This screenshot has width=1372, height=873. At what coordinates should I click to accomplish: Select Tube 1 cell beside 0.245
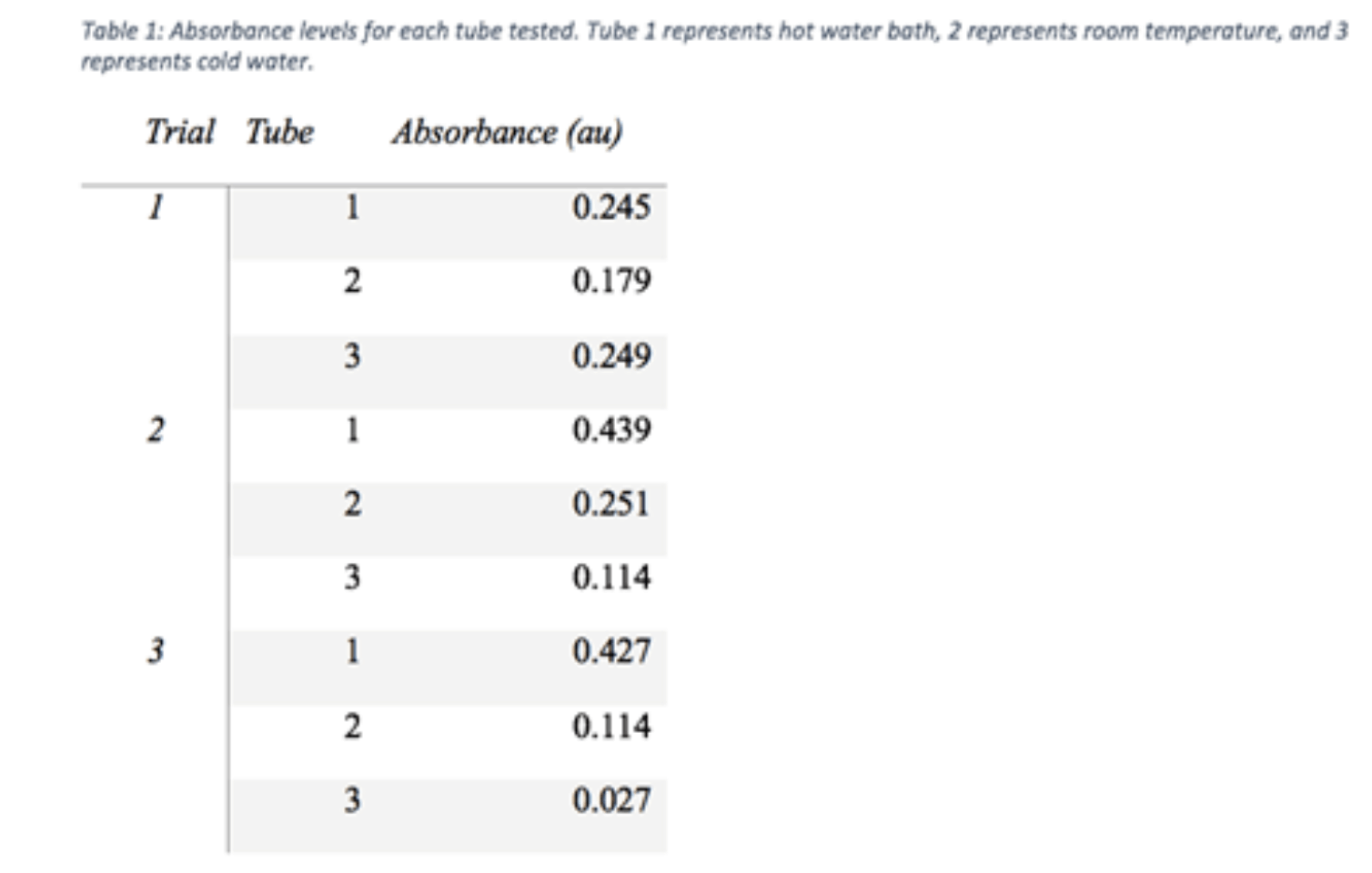click(352, 208)
